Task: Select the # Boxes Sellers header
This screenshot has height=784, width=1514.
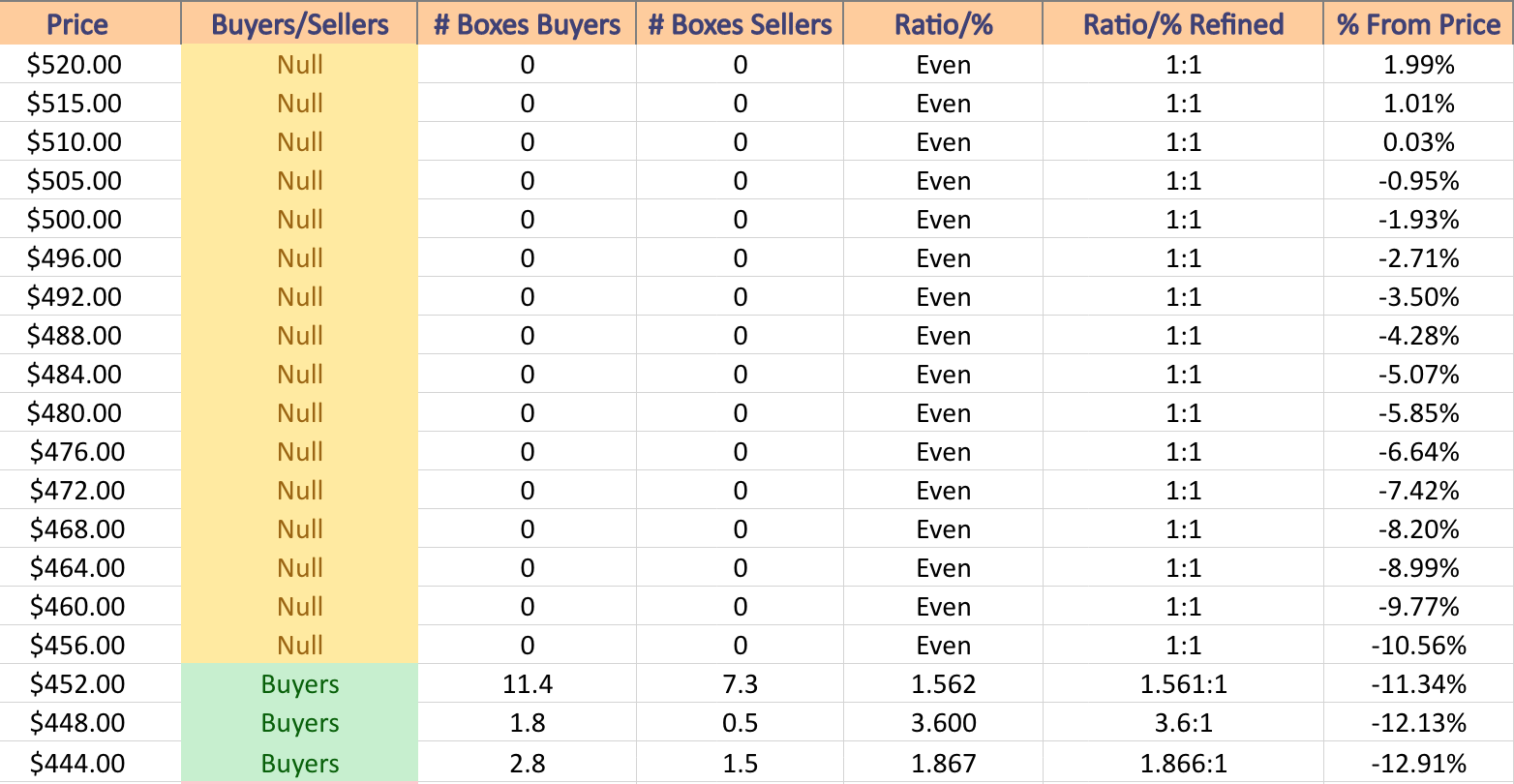Action: [x=740, y=23]
